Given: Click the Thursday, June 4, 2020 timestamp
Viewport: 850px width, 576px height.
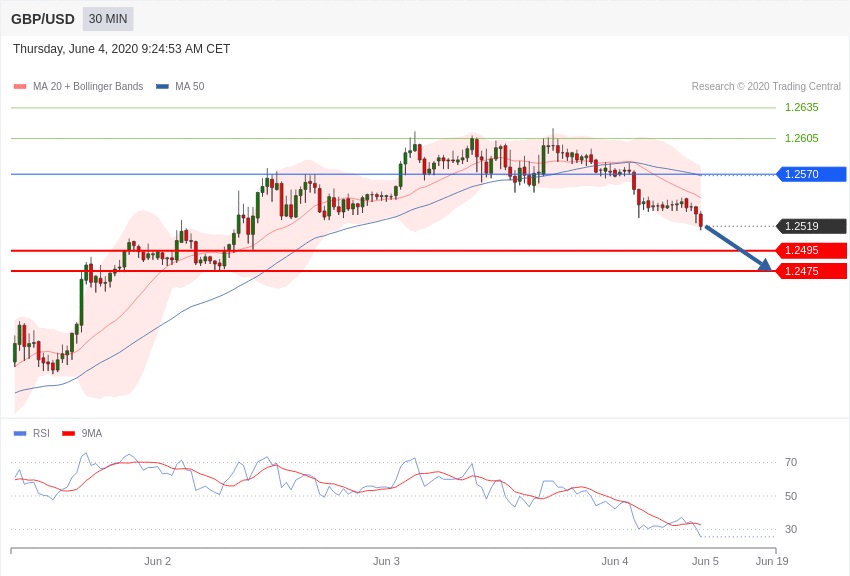Looking at the screenshot, I should (x=121, y=49).
